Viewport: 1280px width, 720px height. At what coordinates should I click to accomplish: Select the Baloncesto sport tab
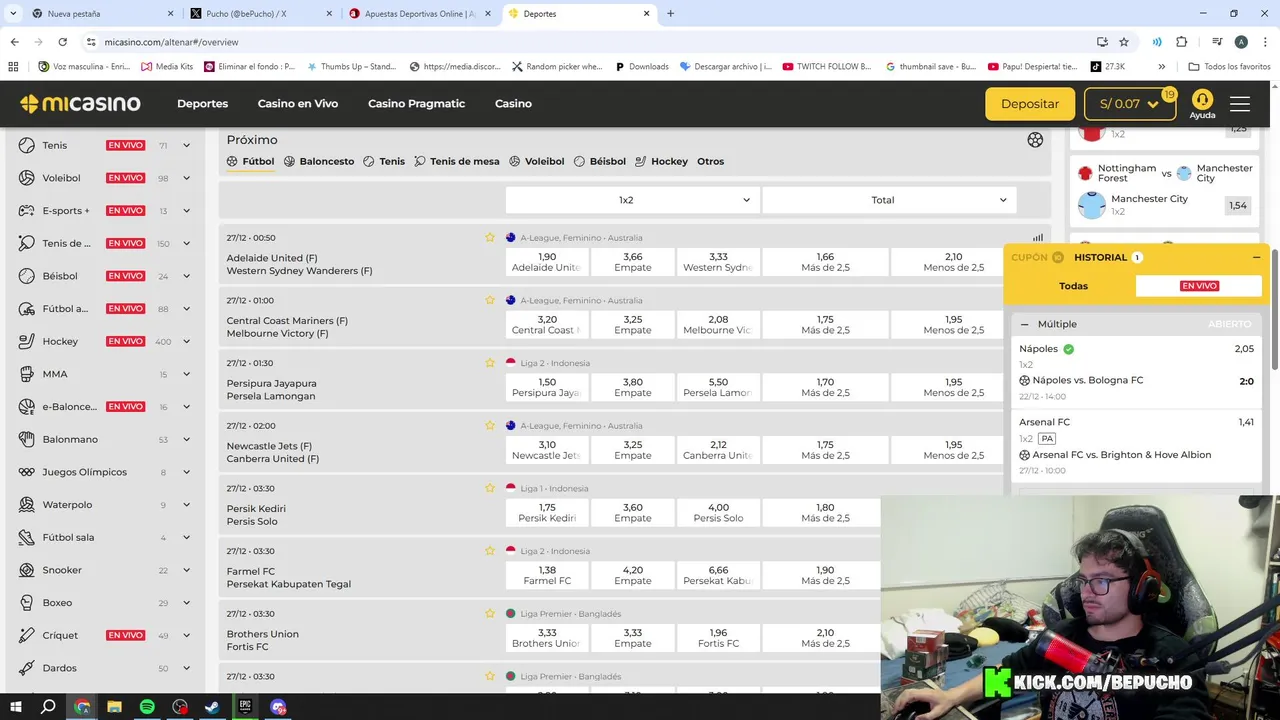[319, 161]
